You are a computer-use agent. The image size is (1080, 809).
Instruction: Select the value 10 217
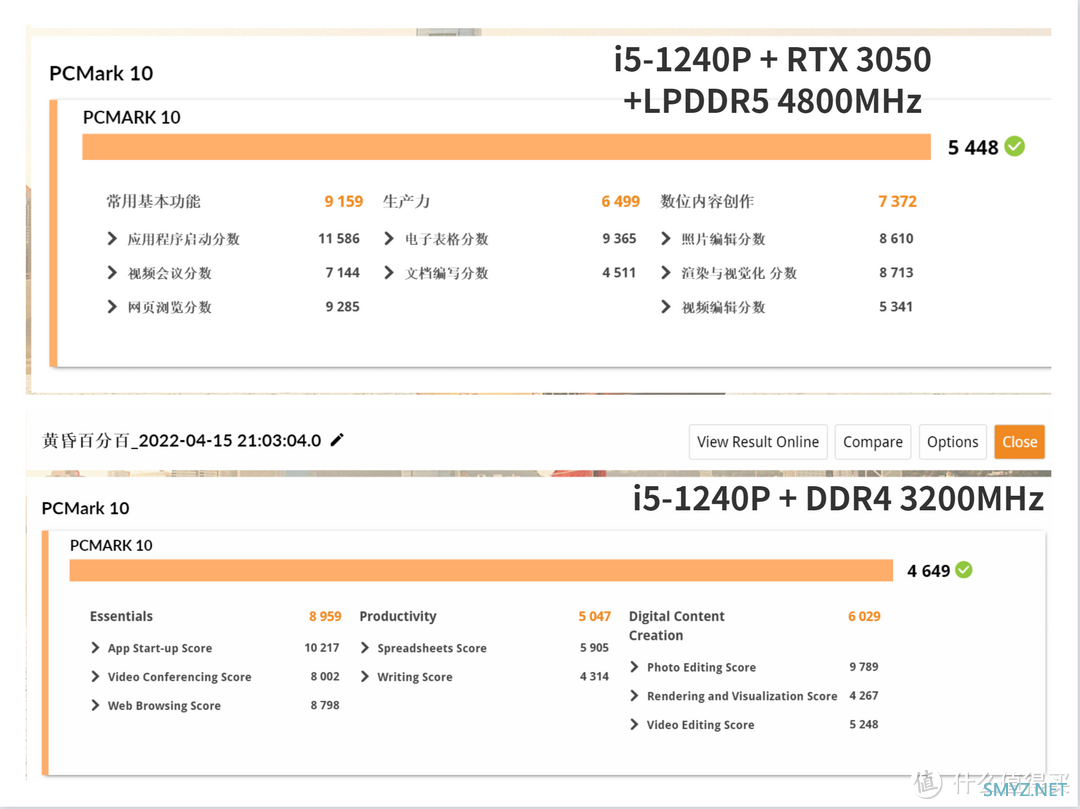[x=322, y=647]
